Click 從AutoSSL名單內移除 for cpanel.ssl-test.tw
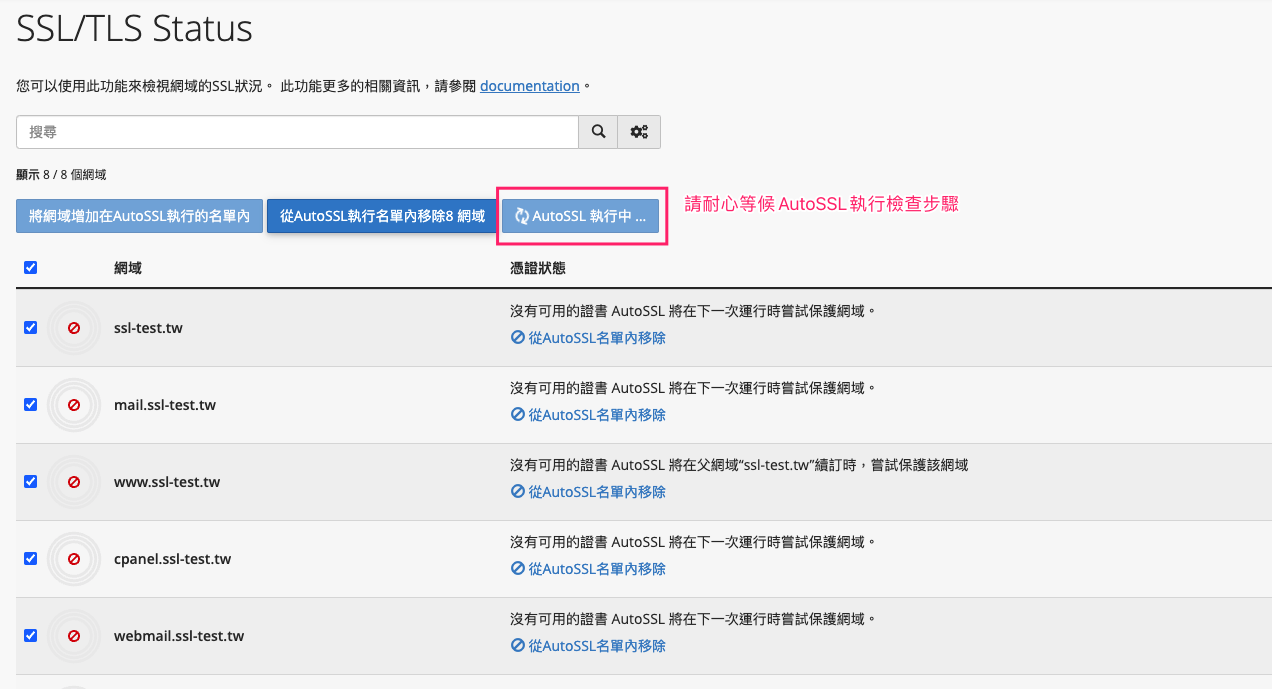1272x689 pixels. [x=588, y=569]
